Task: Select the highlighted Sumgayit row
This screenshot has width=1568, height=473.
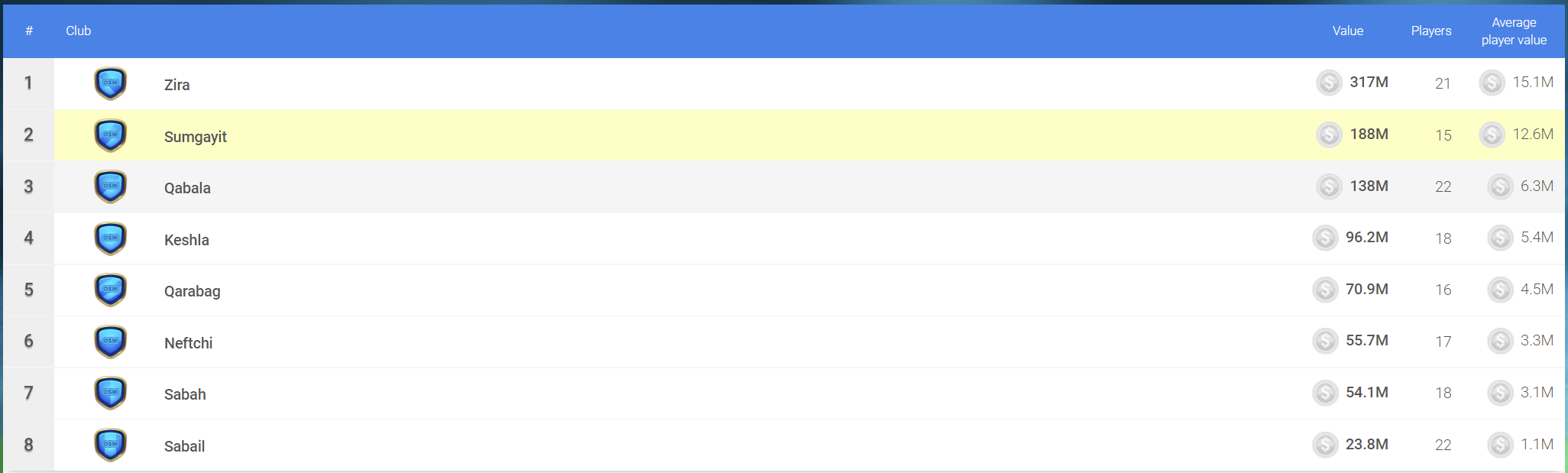Action: point(784,135)
